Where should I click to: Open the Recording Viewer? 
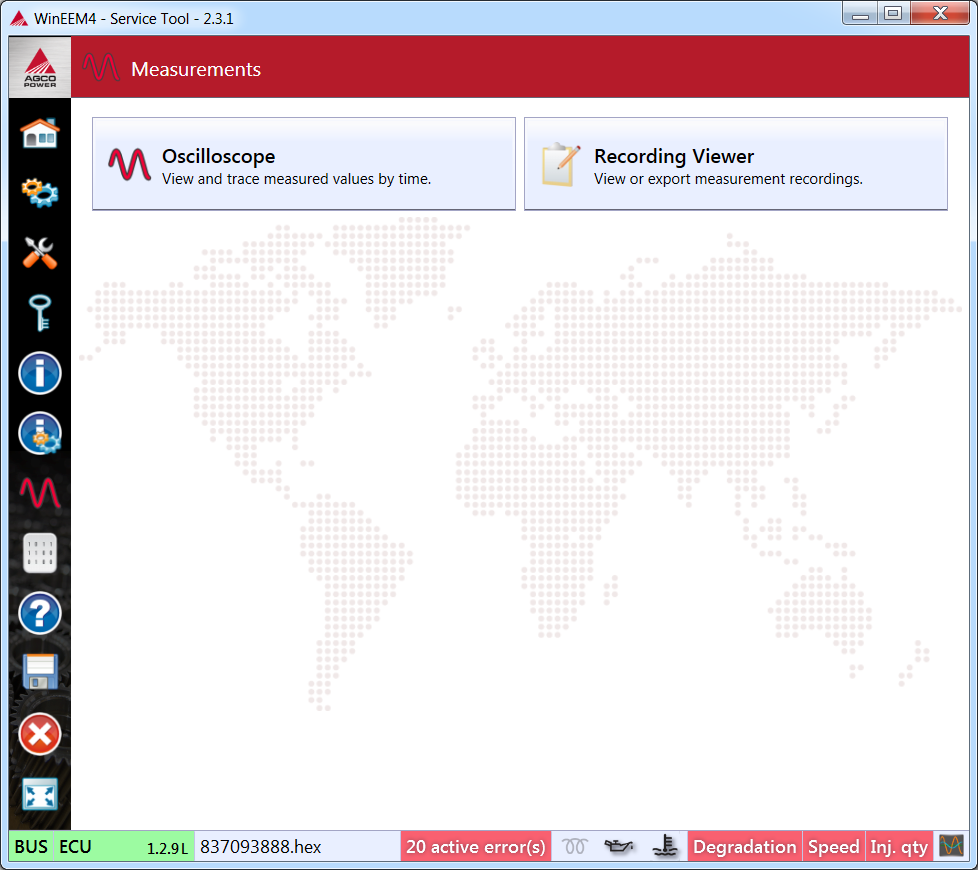pyautogui.click(x=735, y=164)
